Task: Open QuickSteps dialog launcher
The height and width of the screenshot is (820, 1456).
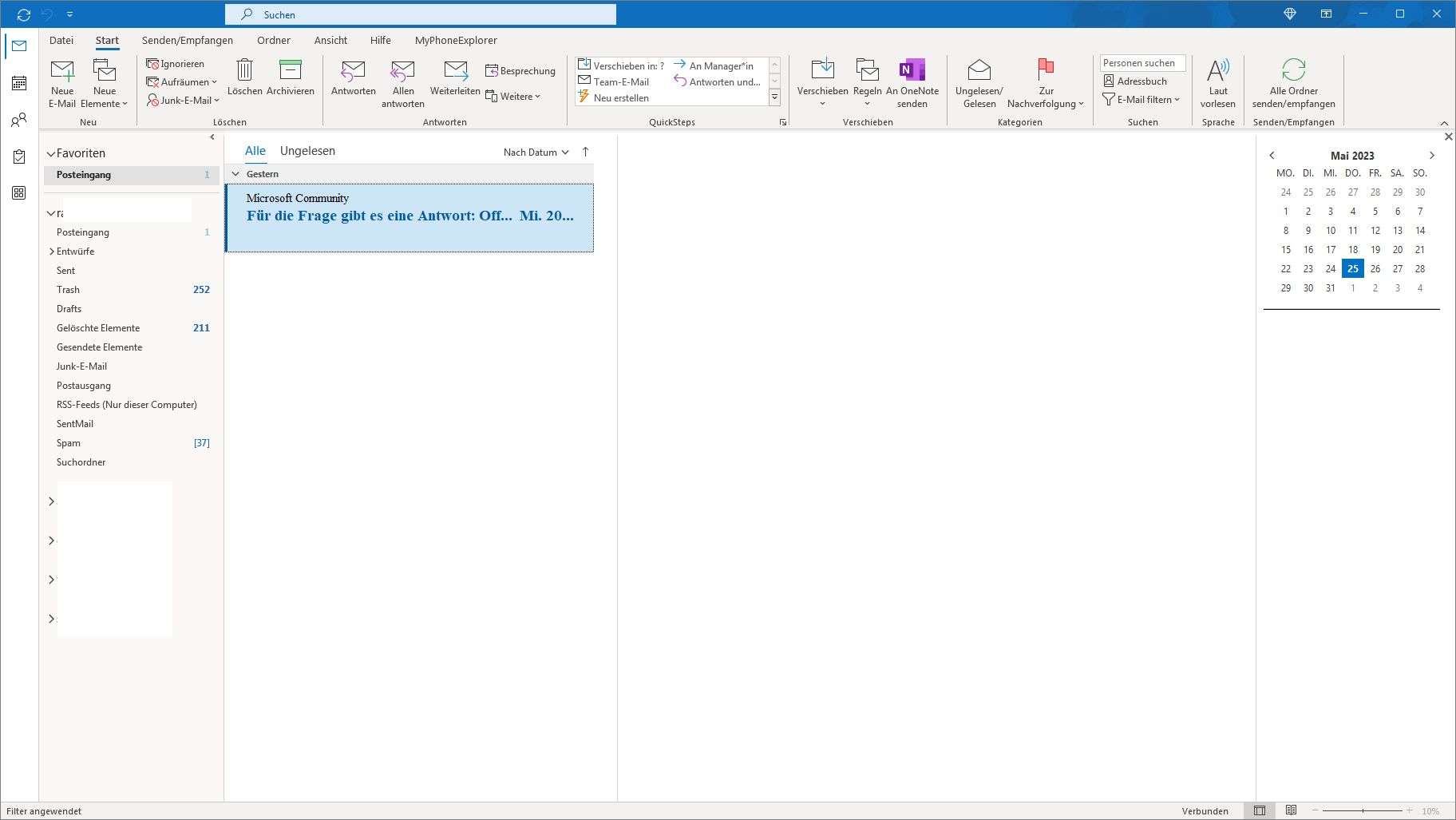Action: click(x=782, y=122)
